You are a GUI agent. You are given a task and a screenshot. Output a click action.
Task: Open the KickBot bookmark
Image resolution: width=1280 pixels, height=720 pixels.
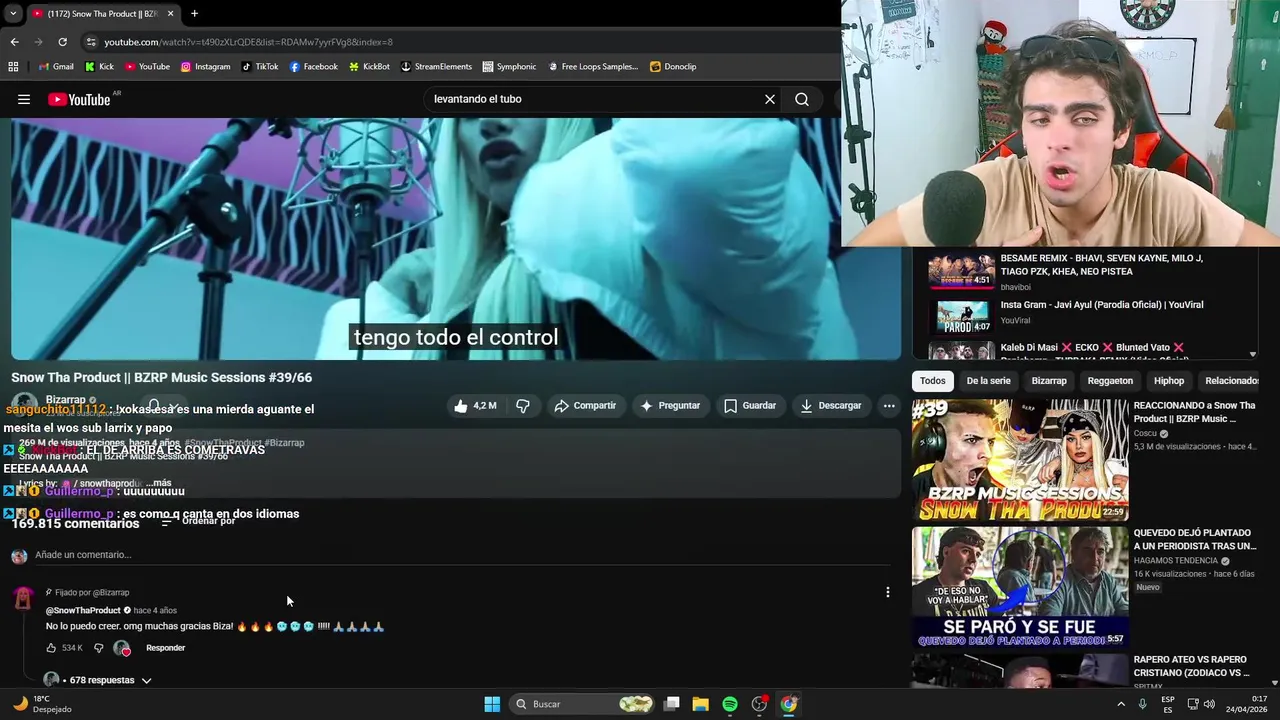pyautogui.click(x=369, y=67)
